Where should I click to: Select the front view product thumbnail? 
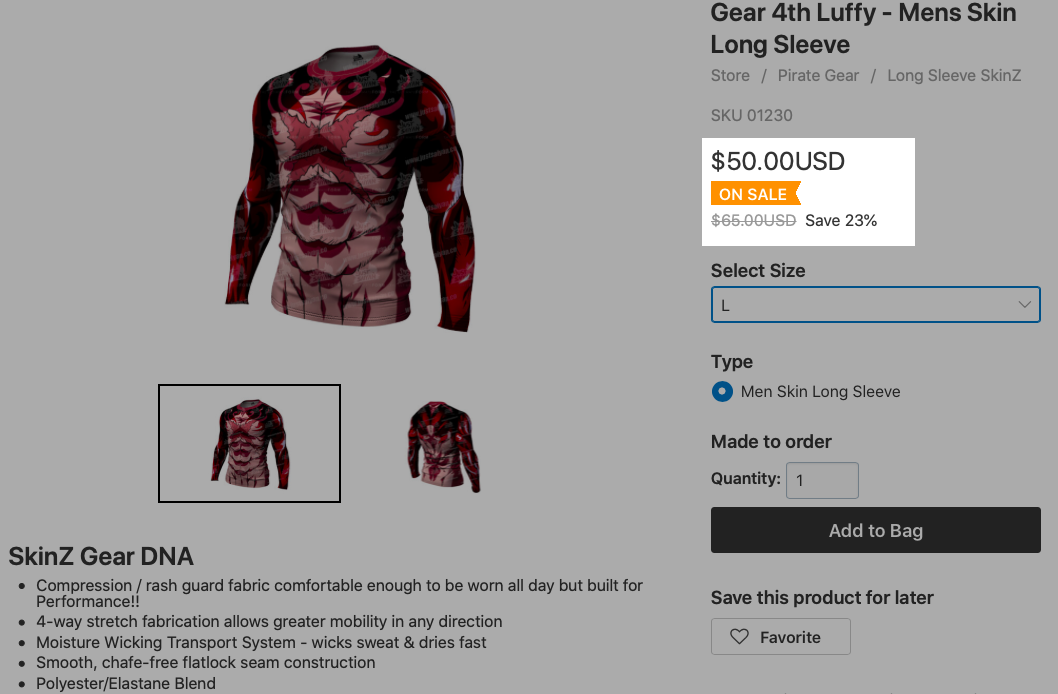[248, 443]
